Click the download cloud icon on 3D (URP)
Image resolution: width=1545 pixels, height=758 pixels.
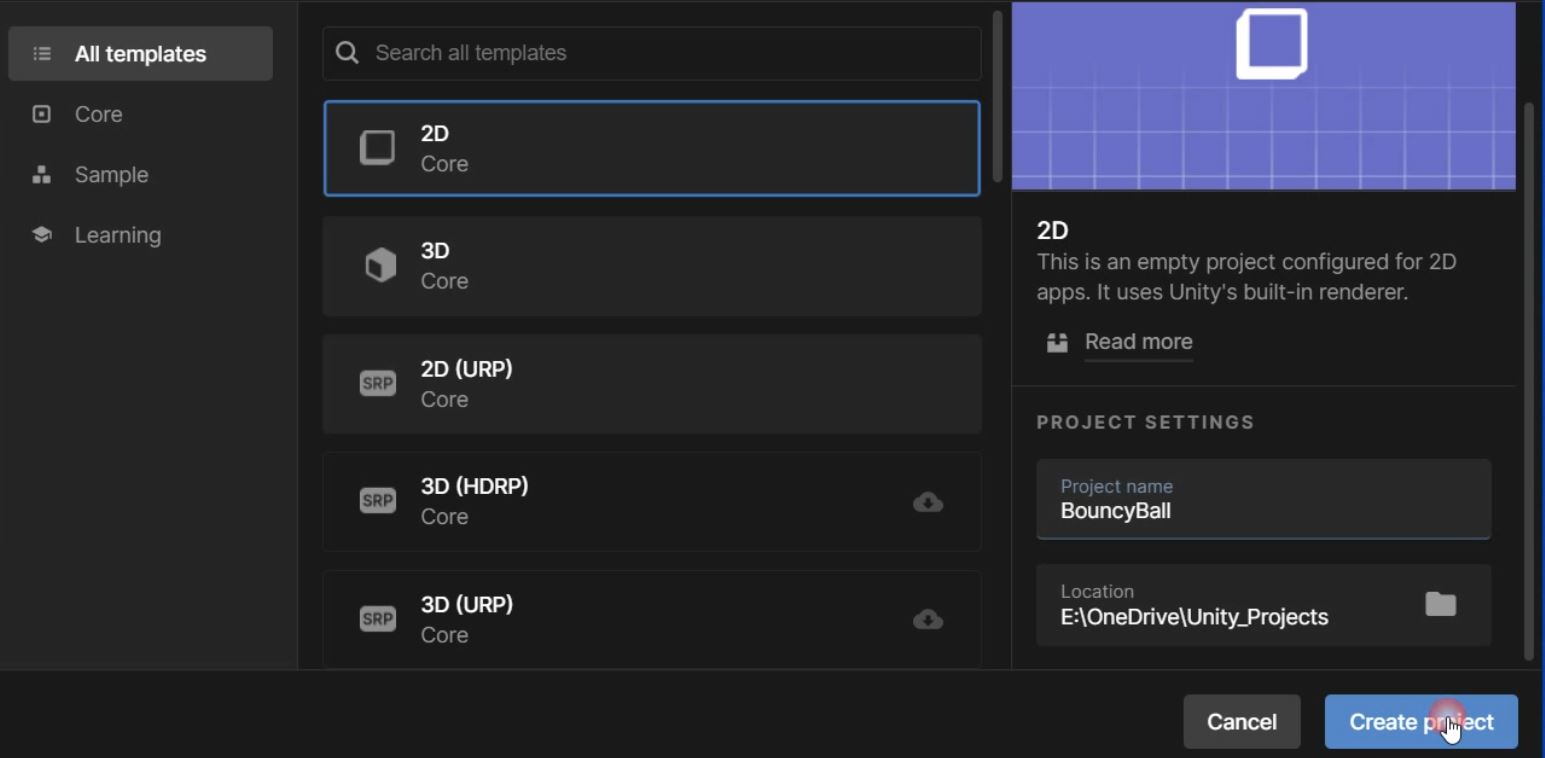[x=927, y=621]
